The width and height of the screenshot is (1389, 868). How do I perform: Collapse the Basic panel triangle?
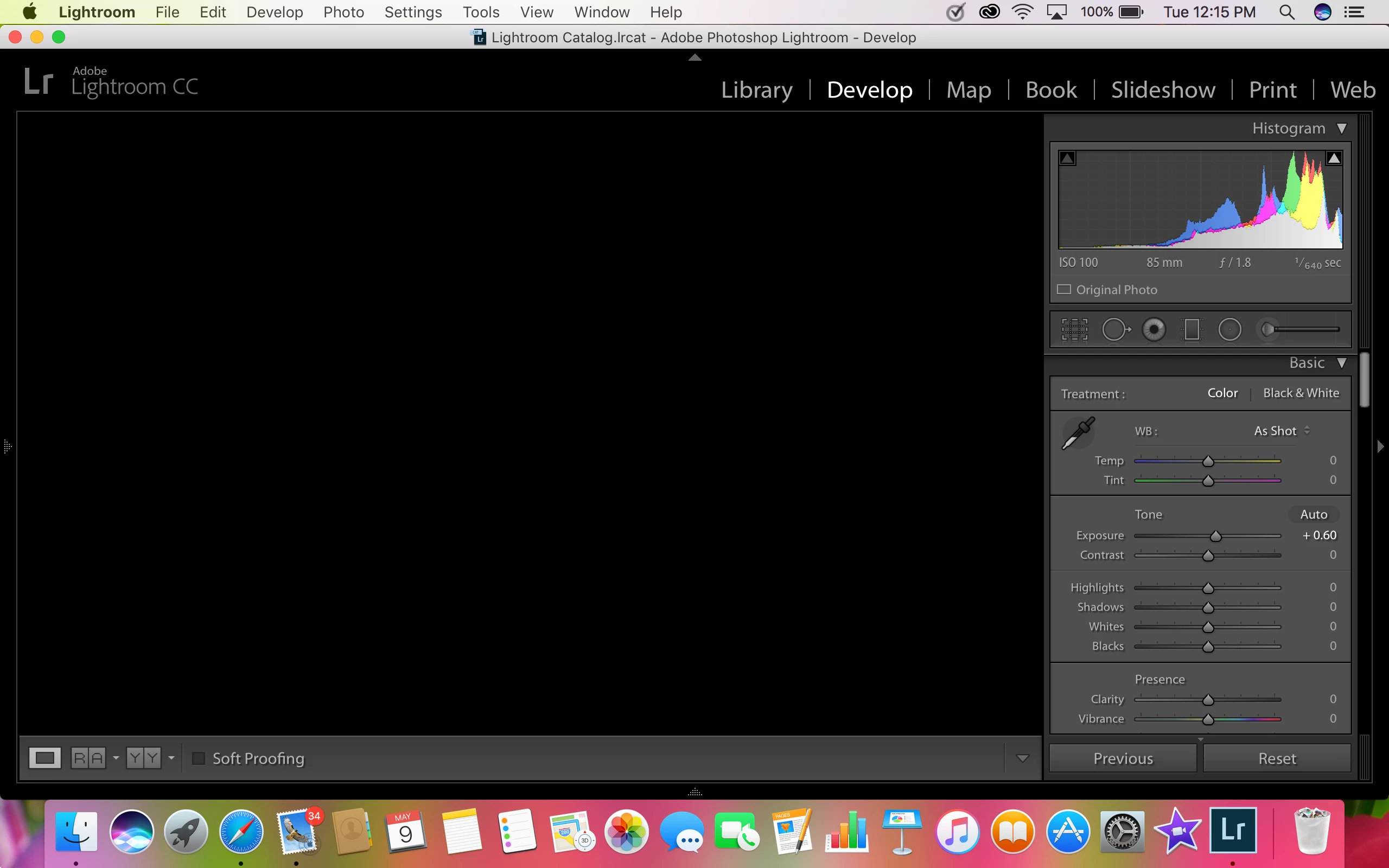tap(1341, 363)
